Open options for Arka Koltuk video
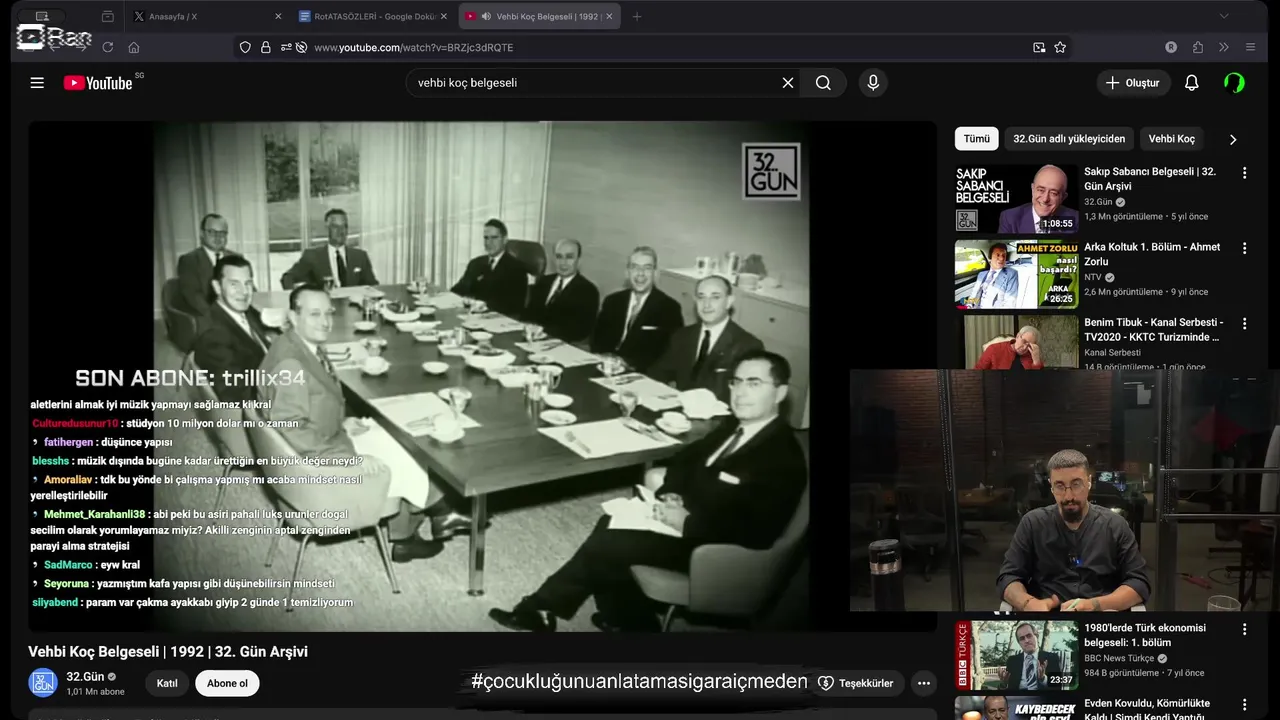This screenshot has height=720, width=1280. pos(1245,248)
